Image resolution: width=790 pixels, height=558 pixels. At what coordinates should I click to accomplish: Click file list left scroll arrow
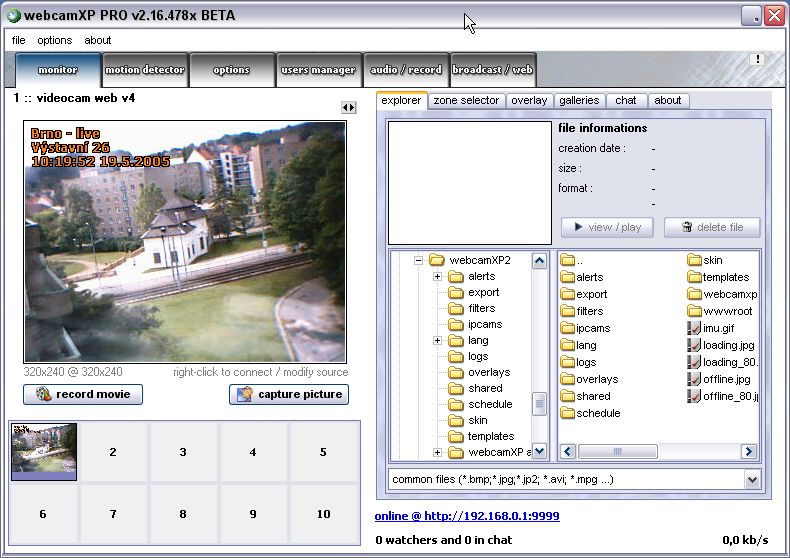point(568,451)
